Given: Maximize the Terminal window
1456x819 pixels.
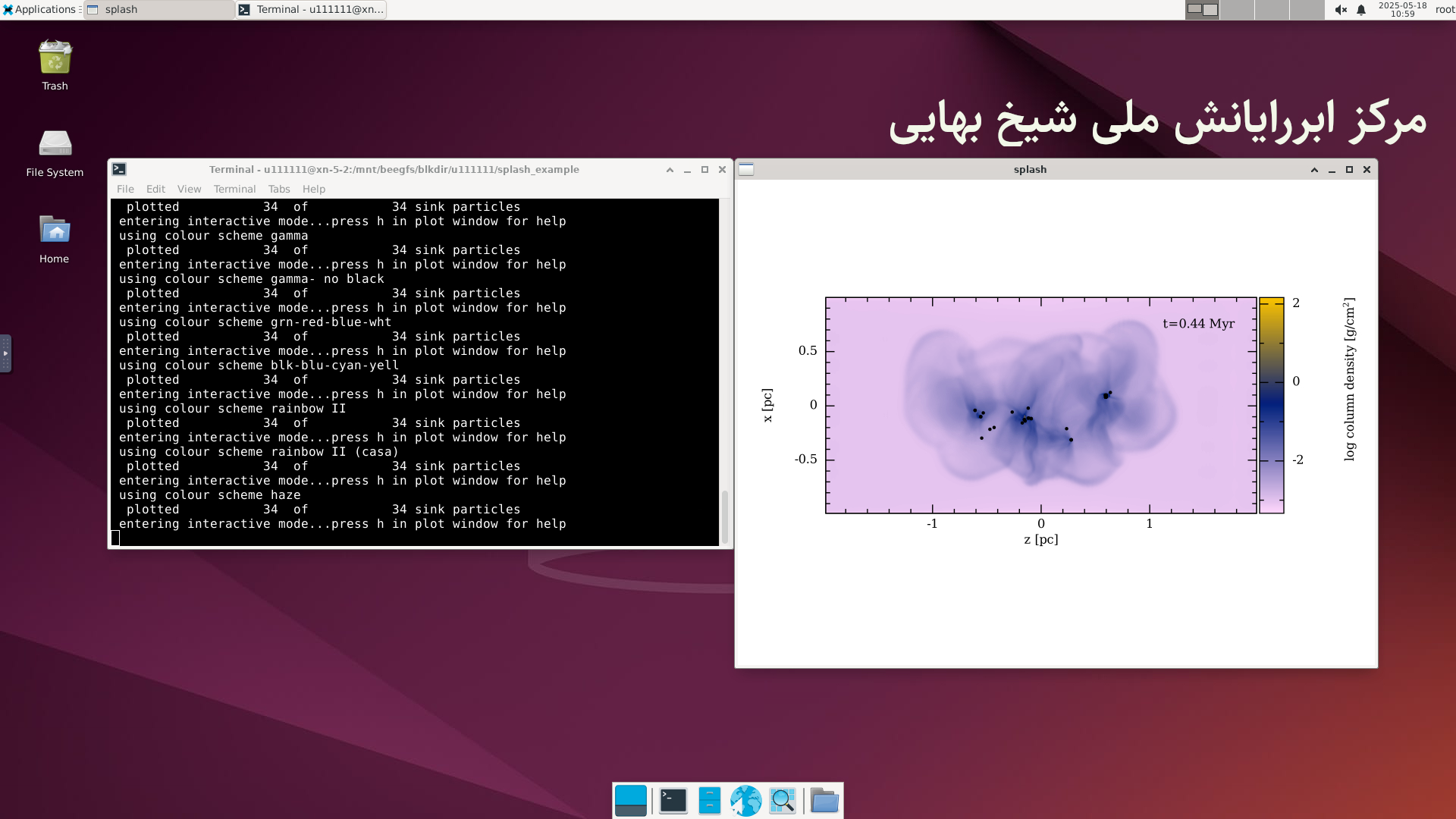Looking at the screenshot, I should click(x=704, y=170).
